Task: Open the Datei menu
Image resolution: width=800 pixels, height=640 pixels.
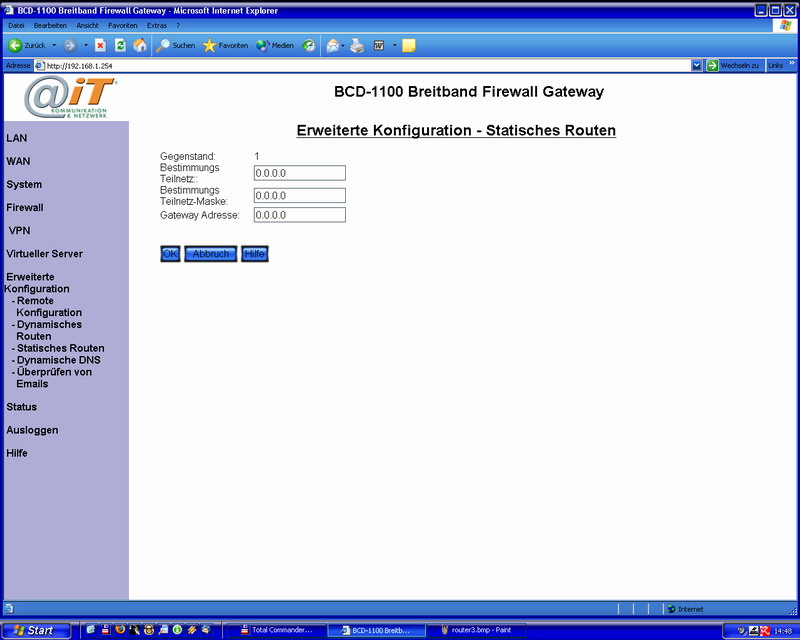Action: pos(16,25)
